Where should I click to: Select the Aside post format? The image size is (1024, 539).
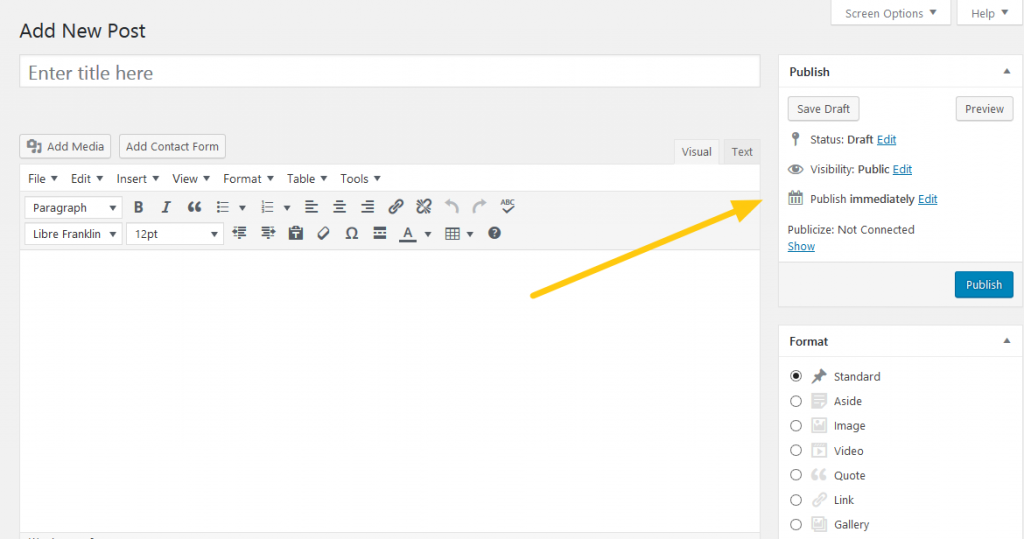click(795, 401)
